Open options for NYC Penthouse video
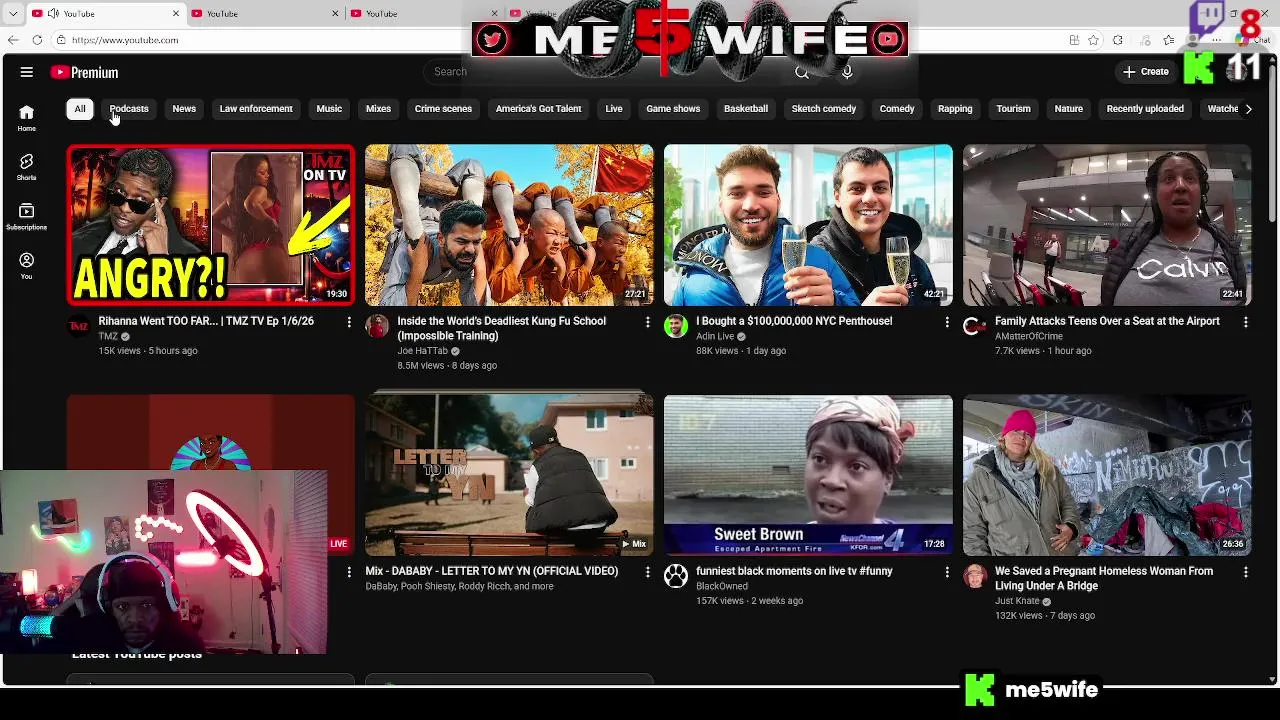 point(946,322)
